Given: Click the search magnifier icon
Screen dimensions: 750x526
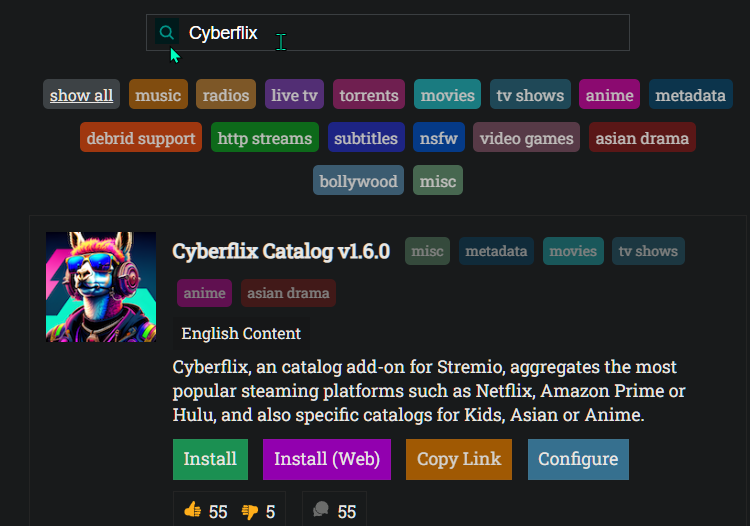Looking at the screenshot, I should (x=166, y=32).
